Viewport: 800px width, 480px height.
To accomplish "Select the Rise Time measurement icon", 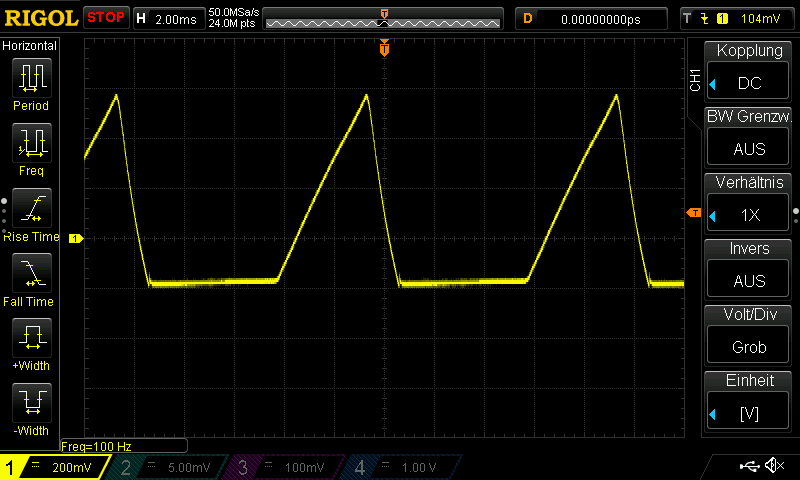I will (32, 208).
